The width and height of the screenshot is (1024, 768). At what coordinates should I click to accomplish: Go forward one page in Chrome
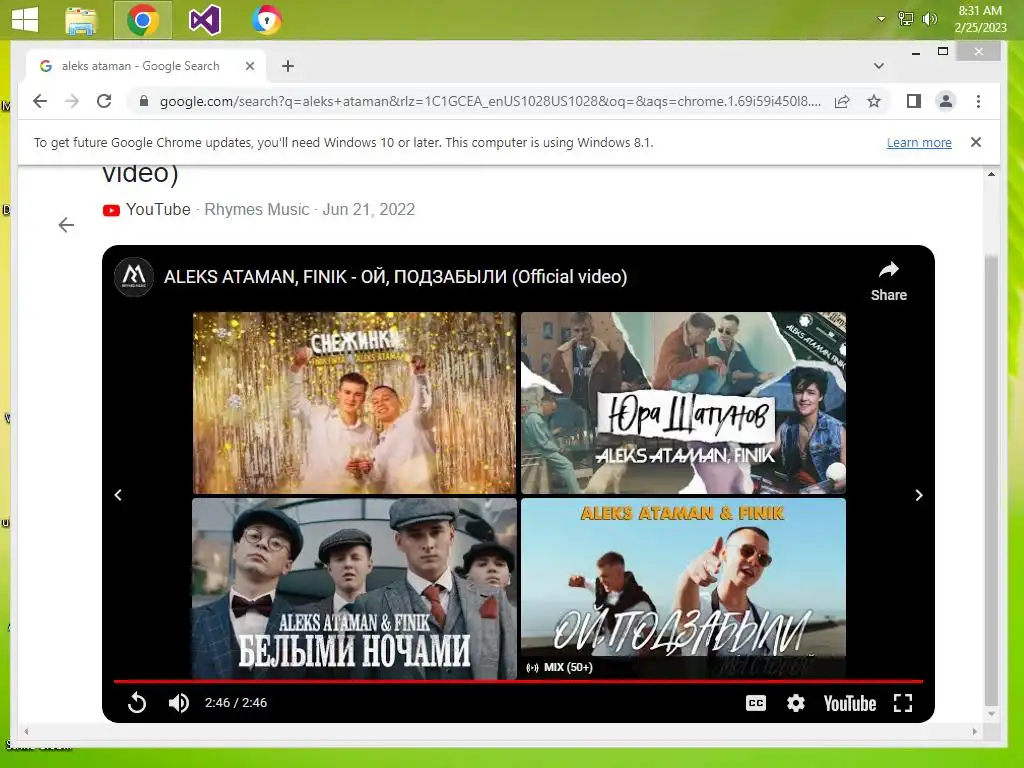[x=72, y=101]
